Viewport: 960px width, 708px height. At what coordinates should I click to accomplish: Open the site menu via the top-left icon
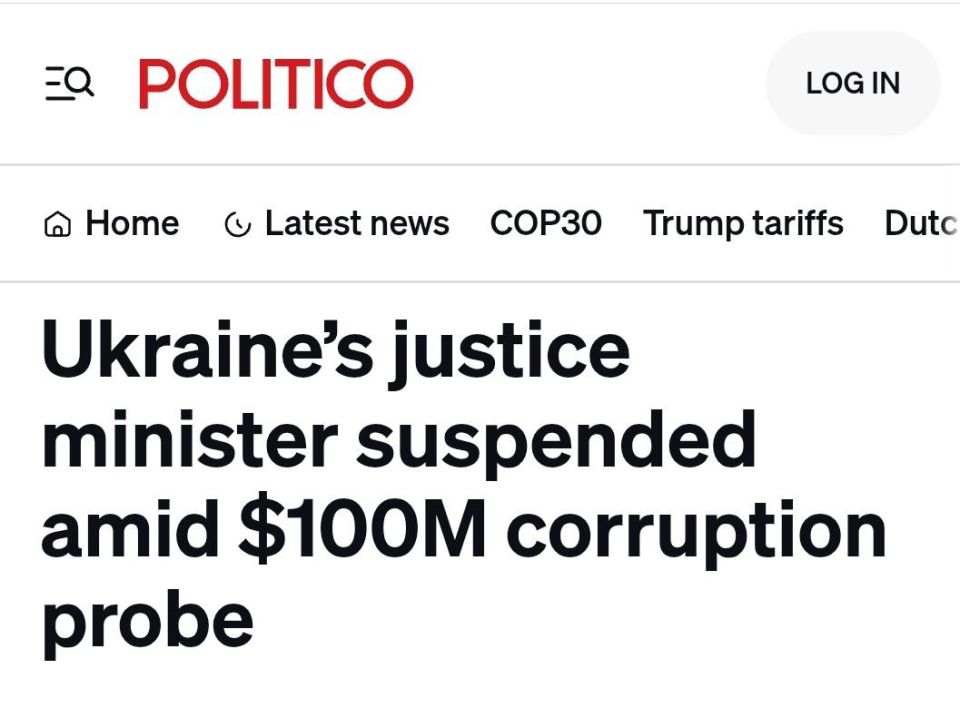(68, 83)
